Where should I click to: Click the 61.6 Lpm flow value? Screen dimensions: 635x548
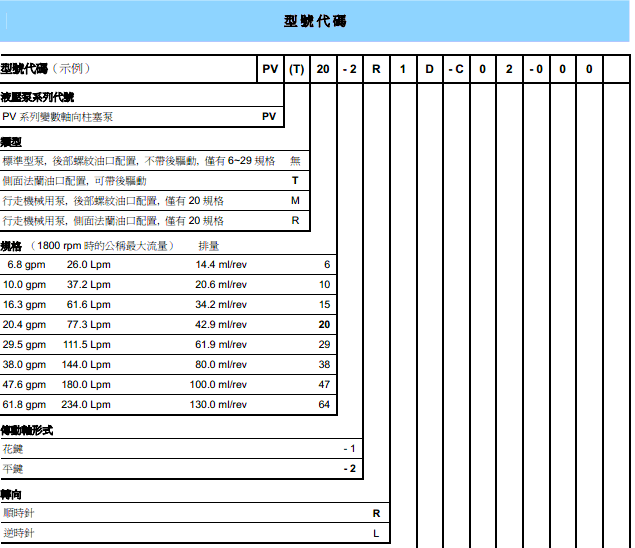pyautogui.click(x=88, y=305)
